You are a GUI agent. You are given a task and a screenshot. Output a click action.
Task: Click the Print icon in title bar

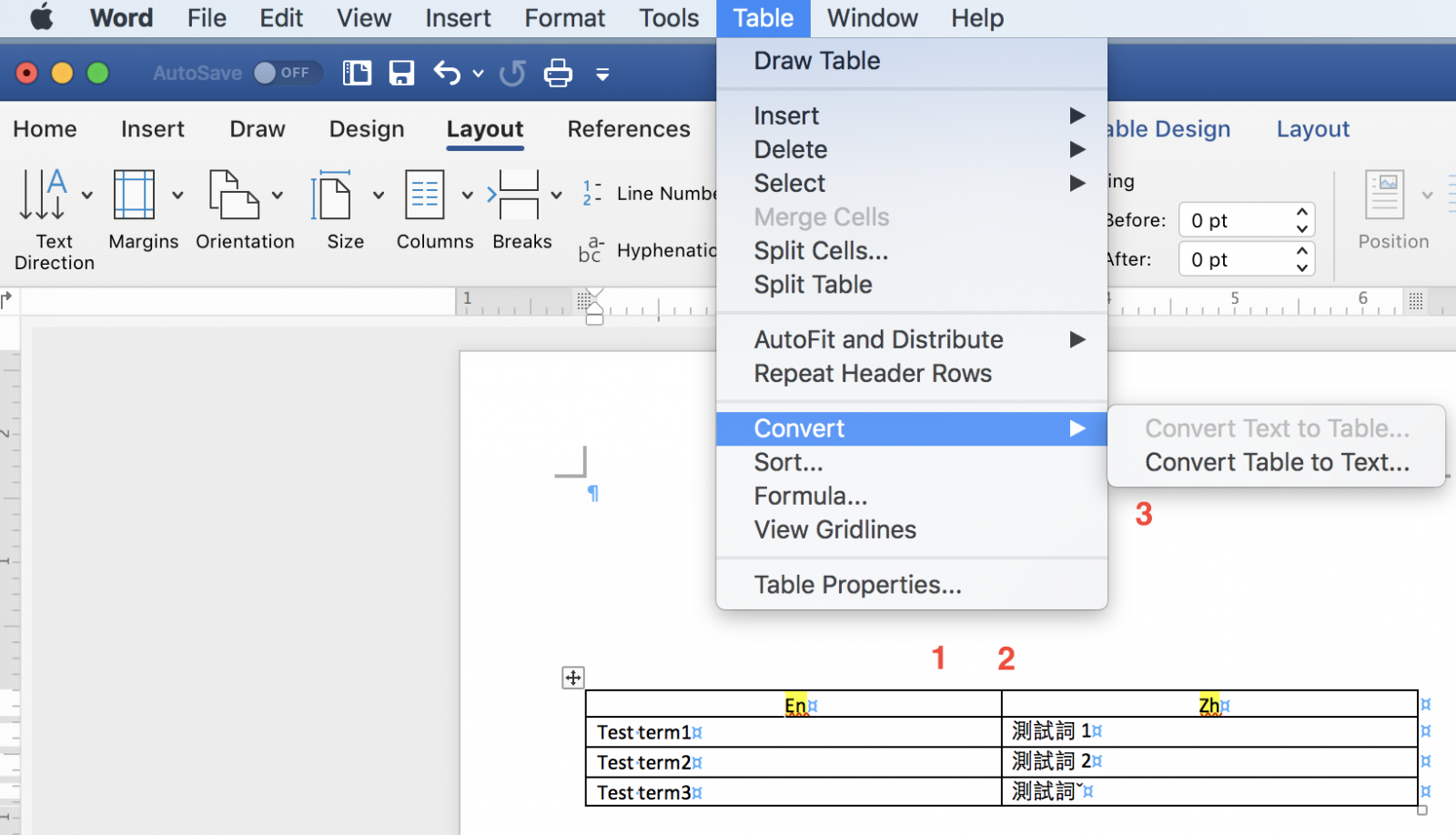tap(558, 73)
